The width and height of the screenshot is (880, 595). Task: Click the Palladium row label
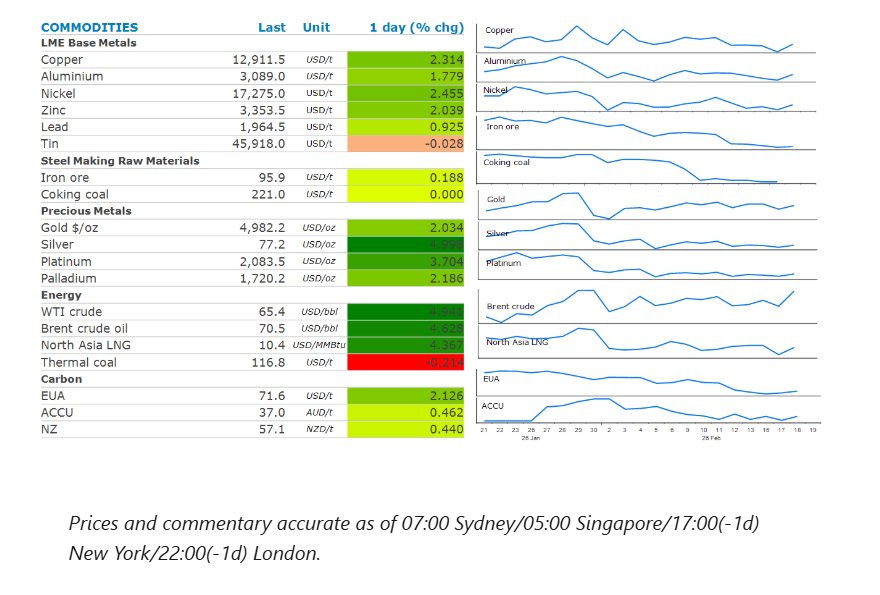(68, 278)
